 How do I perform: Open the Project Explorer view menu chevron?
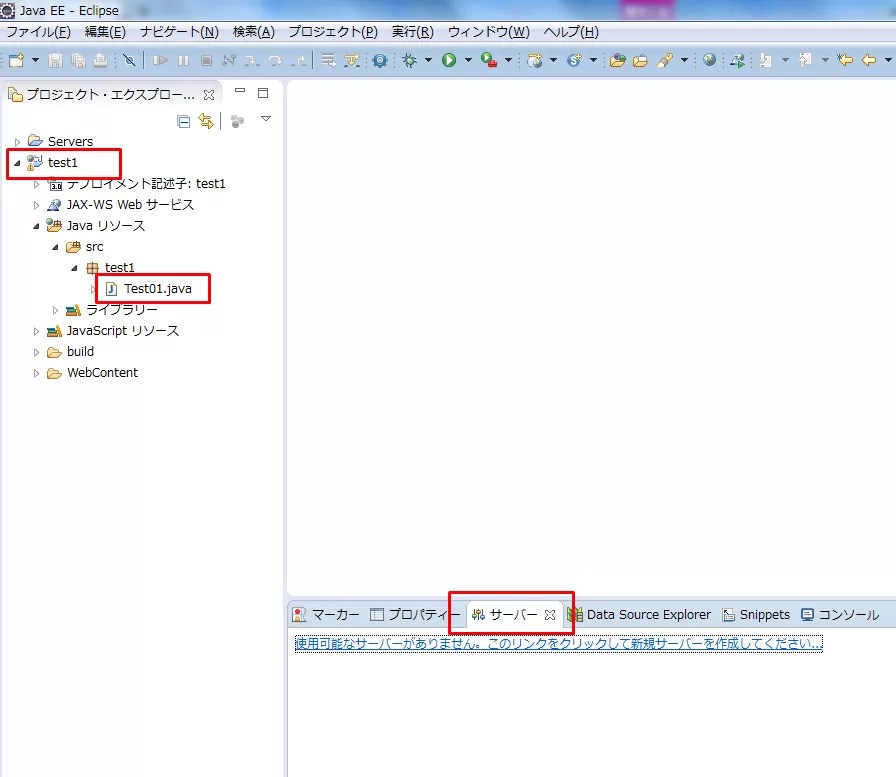266,118
